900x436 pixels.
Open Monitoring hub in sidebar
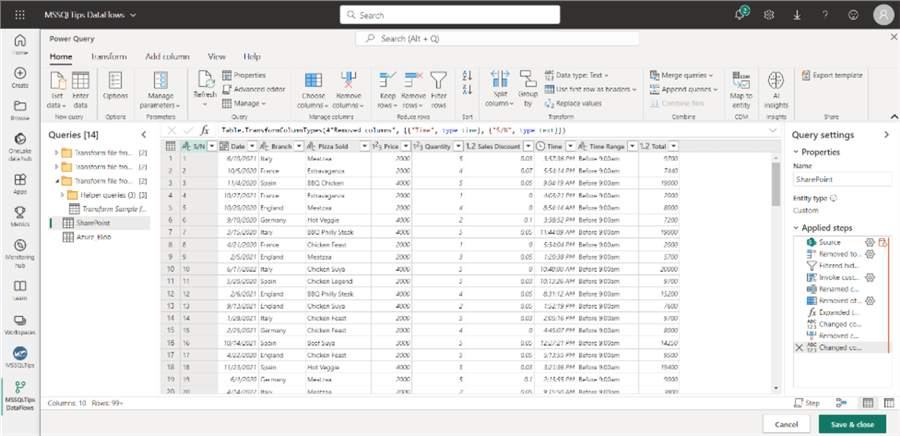click(20, 252)
